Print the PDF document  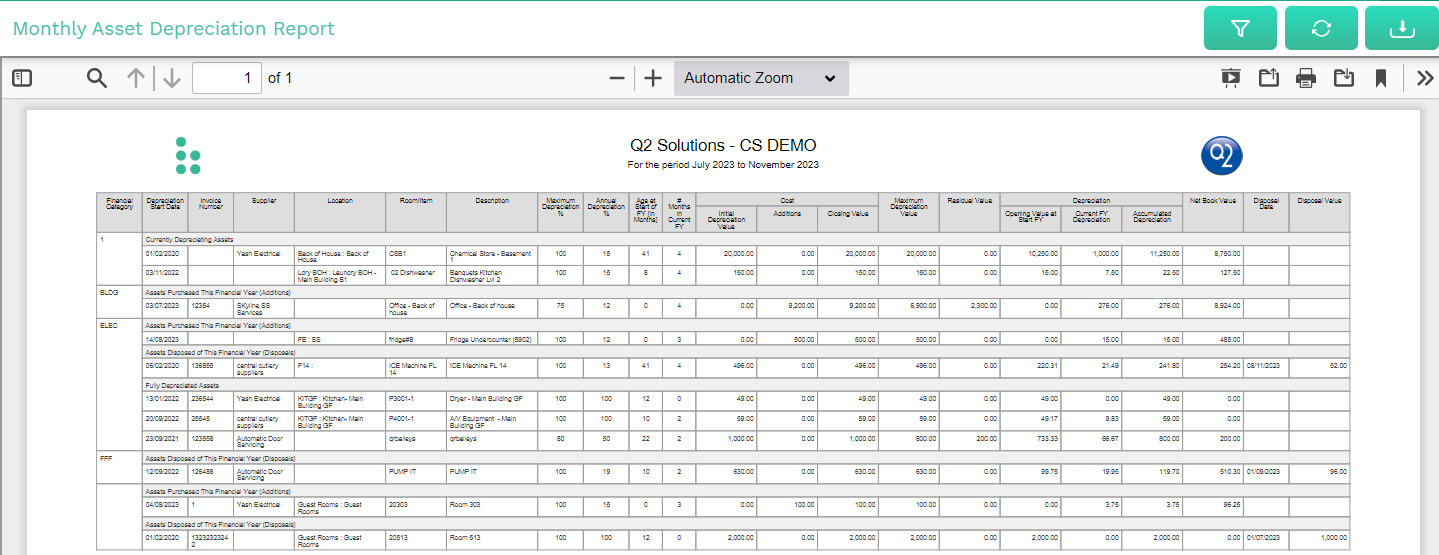[x=1306, y=78]
